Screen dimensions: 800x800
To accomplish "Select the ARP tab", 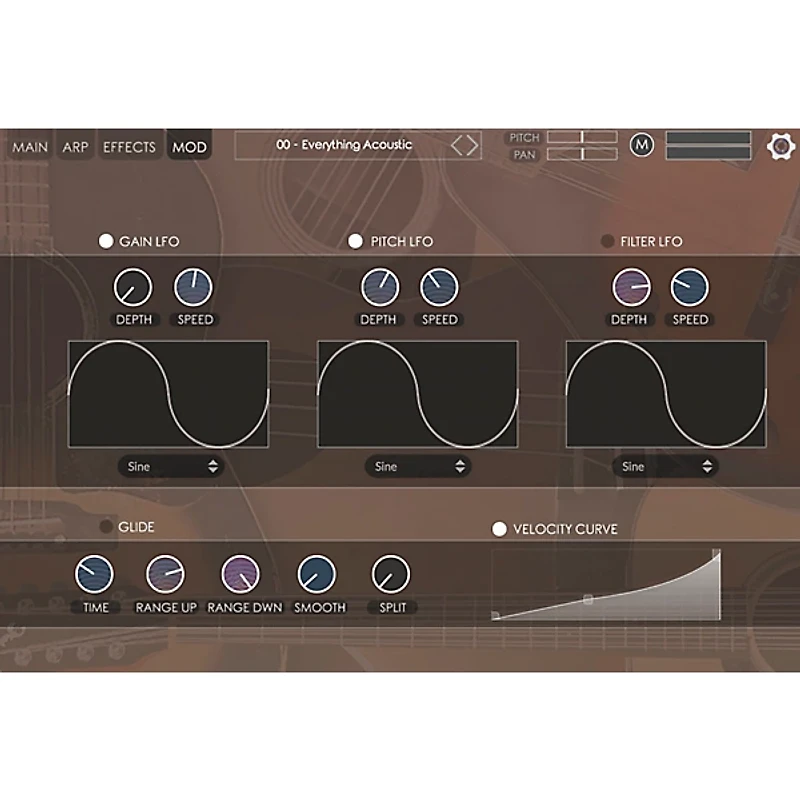I will pyautogui.click(x=75, y=146).
